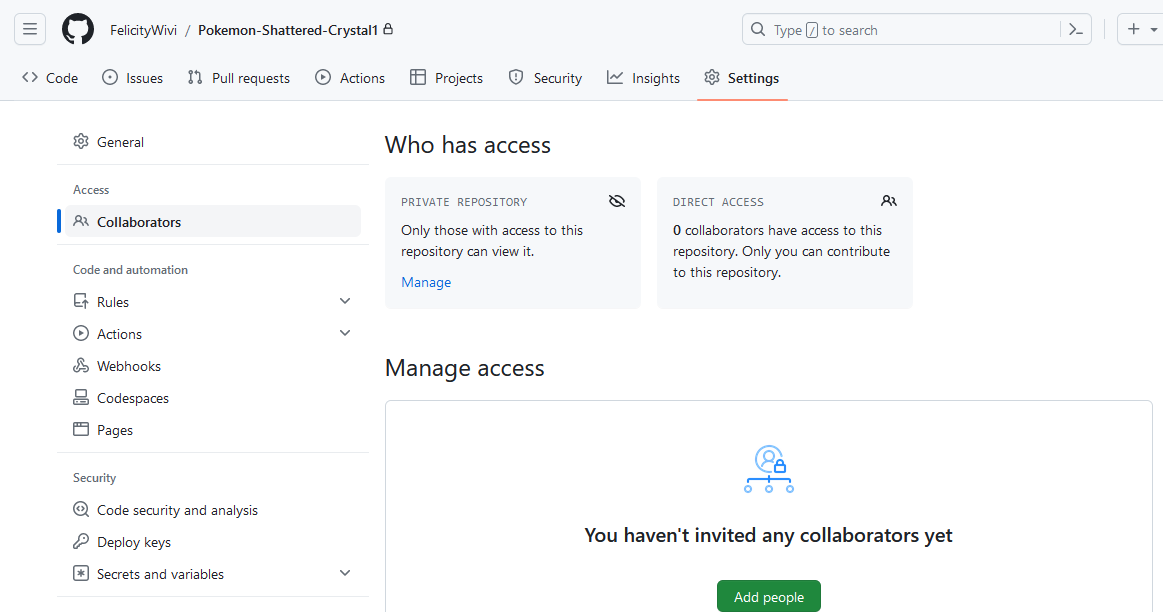Switch to the Pull requests tab
Screen dimensions: 1163x612
pos(239,78)
